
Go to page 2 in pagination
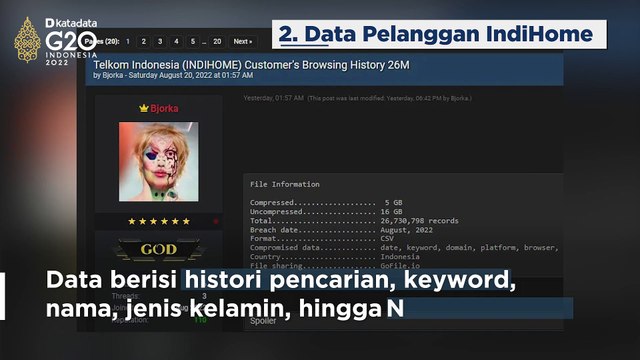tap(144, 41)
